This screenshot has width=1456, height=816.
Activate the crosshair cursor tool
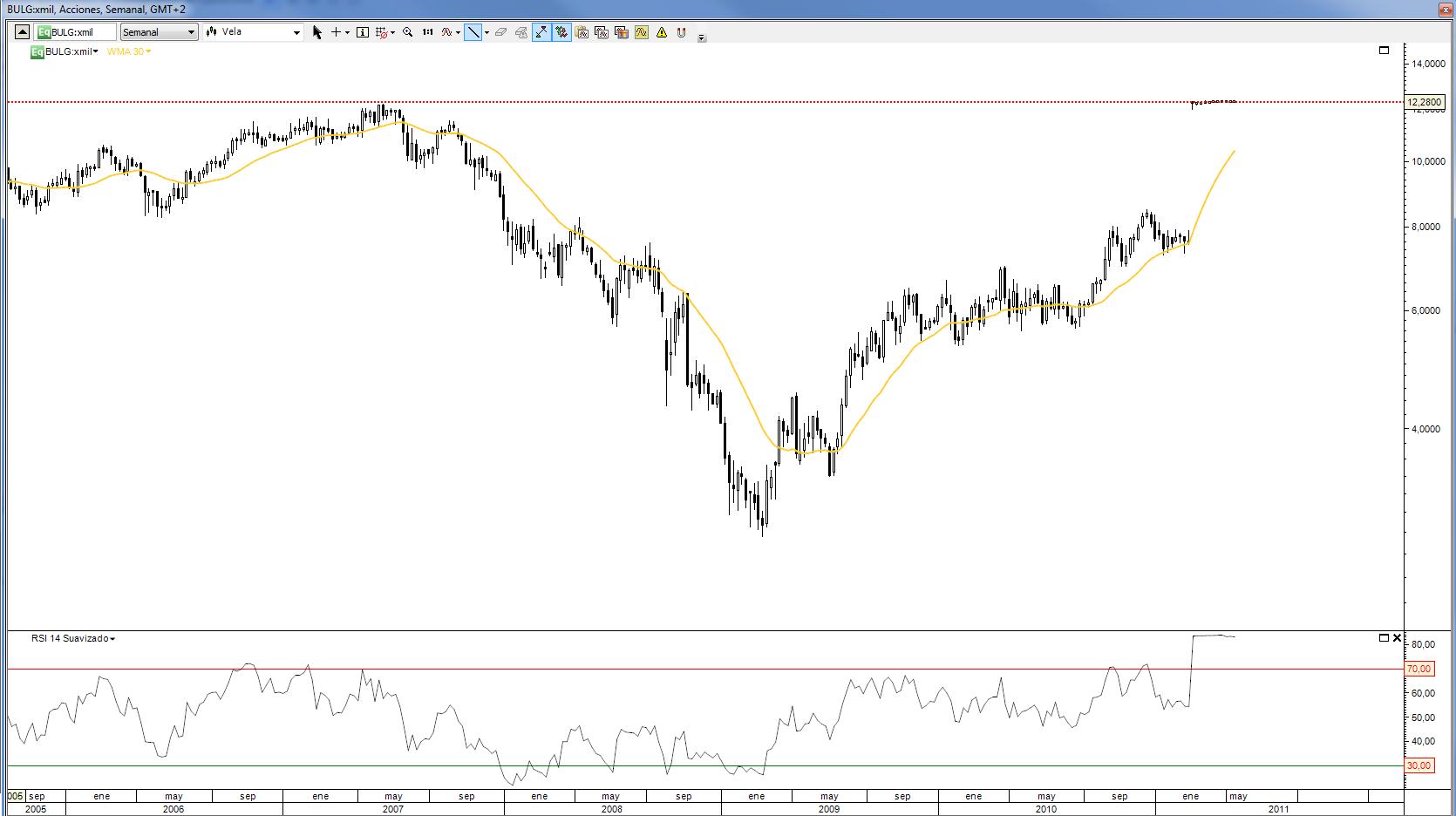(x=336, y=32)
